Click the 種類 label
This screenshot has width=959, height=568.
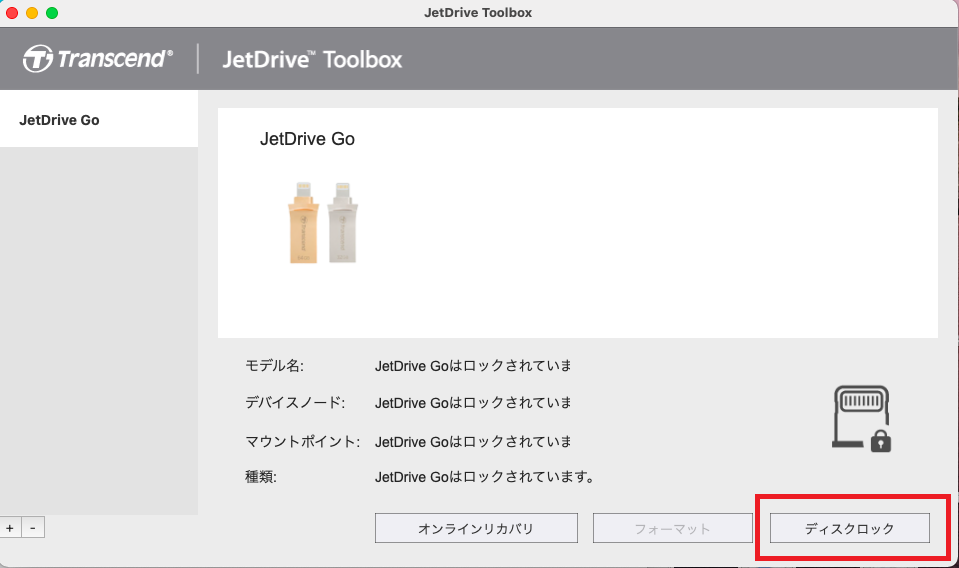point(261,477)
